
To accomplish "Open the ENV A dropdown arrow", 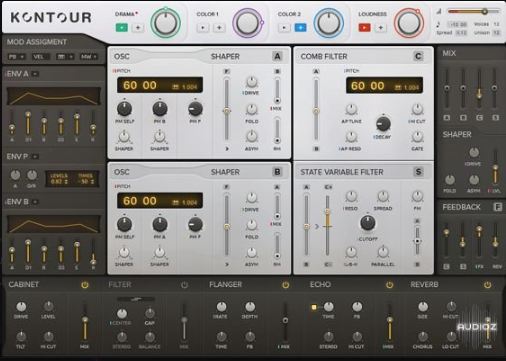I will (35, 74).
